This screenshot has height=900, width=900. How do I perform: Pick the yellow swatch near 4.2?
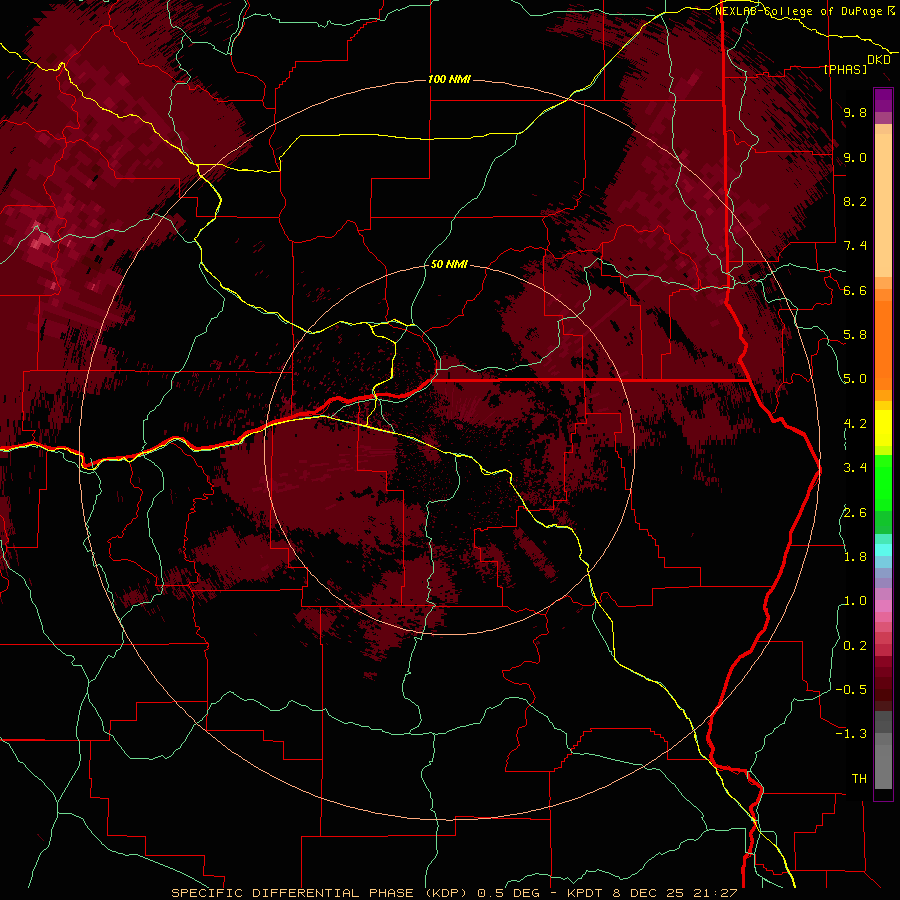[883, 428]
